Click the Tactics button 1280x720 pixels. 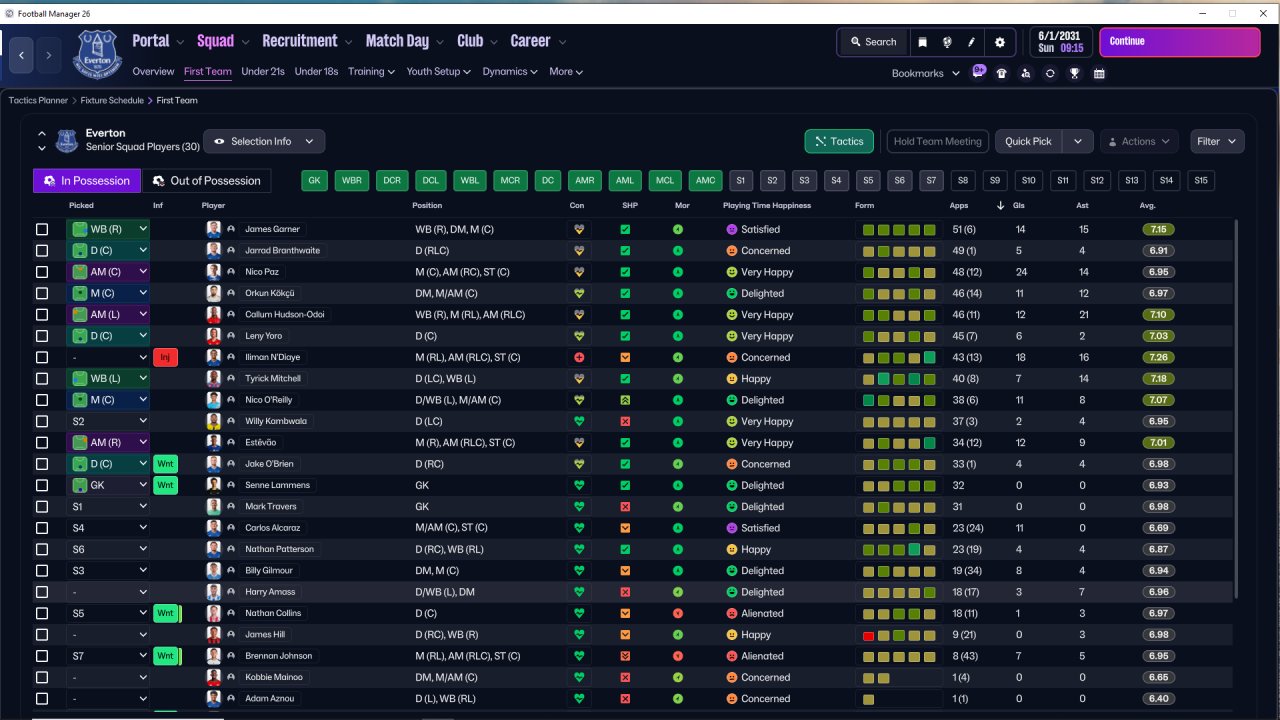point(838,141)
